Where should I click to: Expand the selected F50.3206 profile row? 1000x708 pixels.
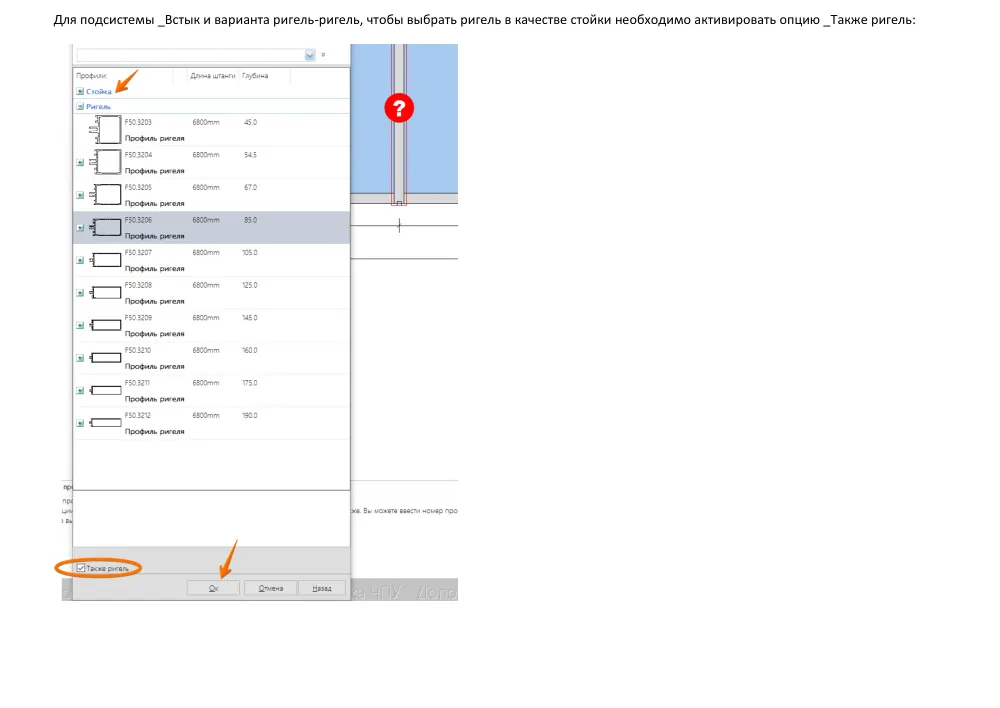click(x=80, y=228)
